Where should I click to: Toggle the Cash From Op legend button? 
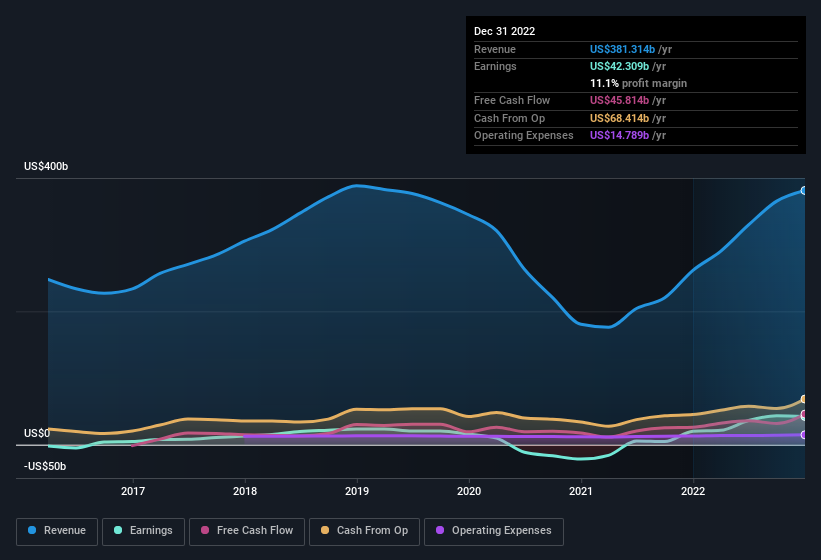click(x=364, y=531)
